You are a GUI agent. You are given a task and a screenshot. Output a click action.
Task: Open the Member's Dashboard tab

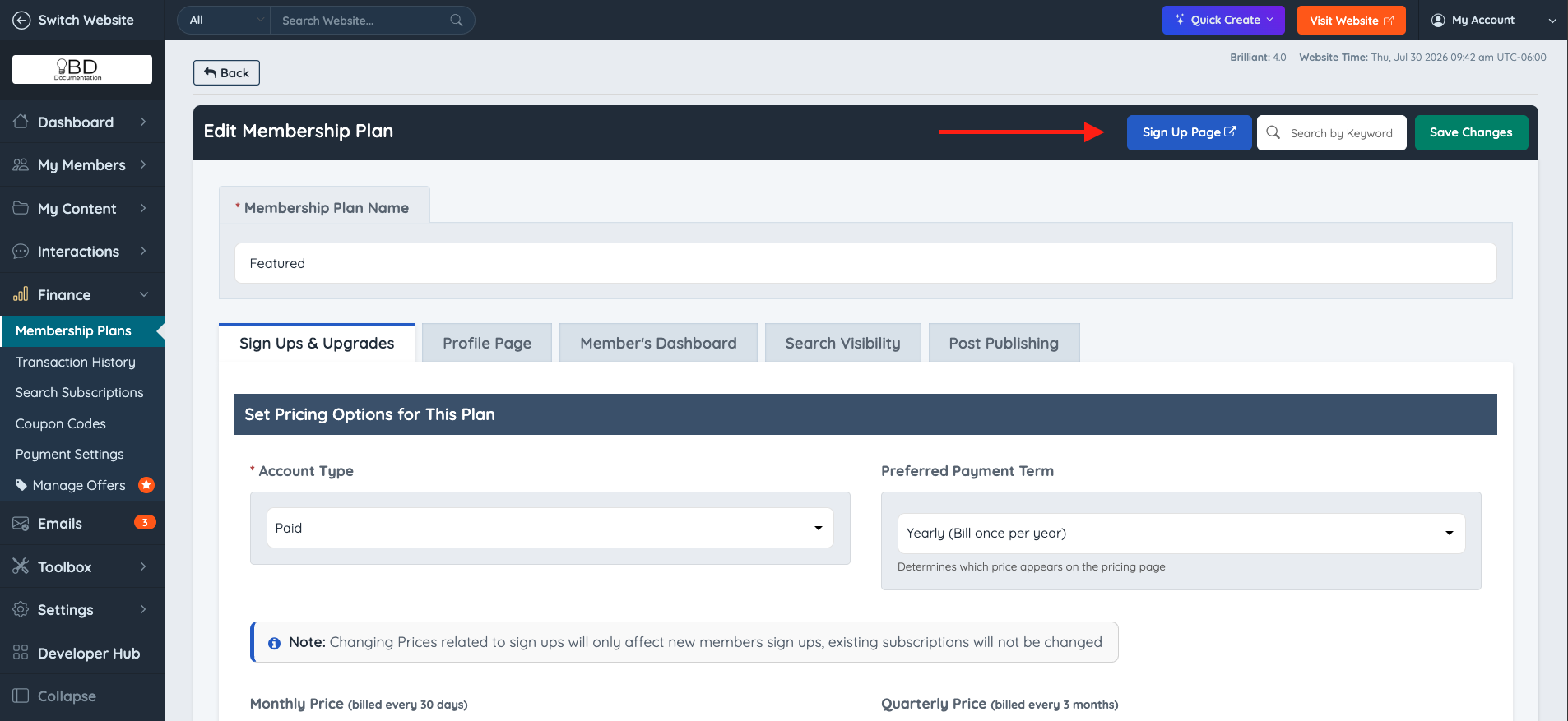pos(658,343)
